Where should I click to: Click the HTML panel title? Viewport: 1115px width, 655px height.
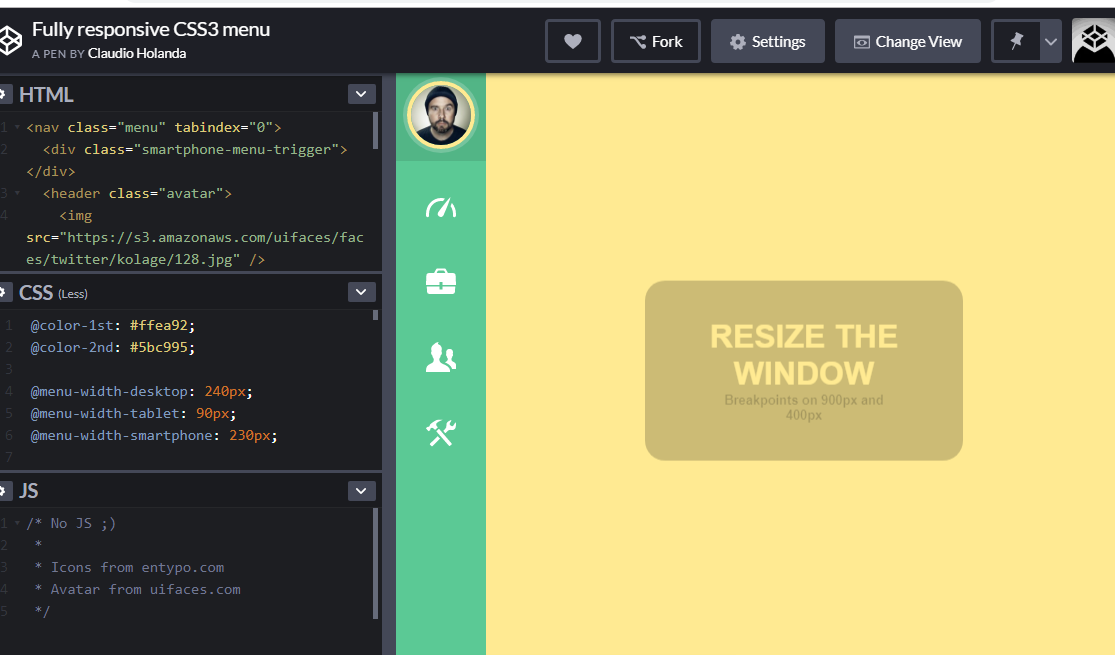pyautogui.click(x=46, y=95)
